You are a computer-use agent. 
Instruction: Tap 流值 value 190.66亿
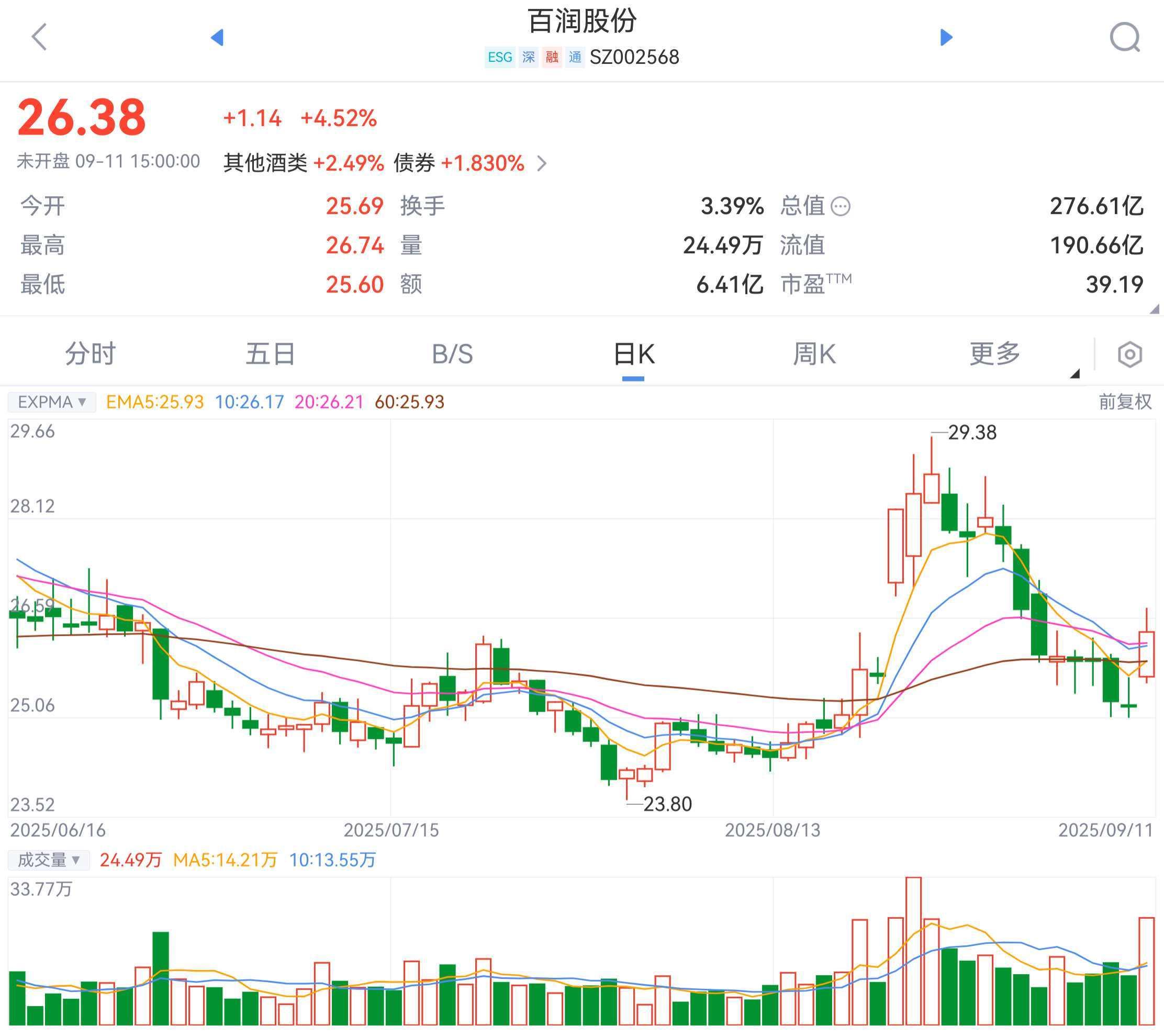(1096, 245)
